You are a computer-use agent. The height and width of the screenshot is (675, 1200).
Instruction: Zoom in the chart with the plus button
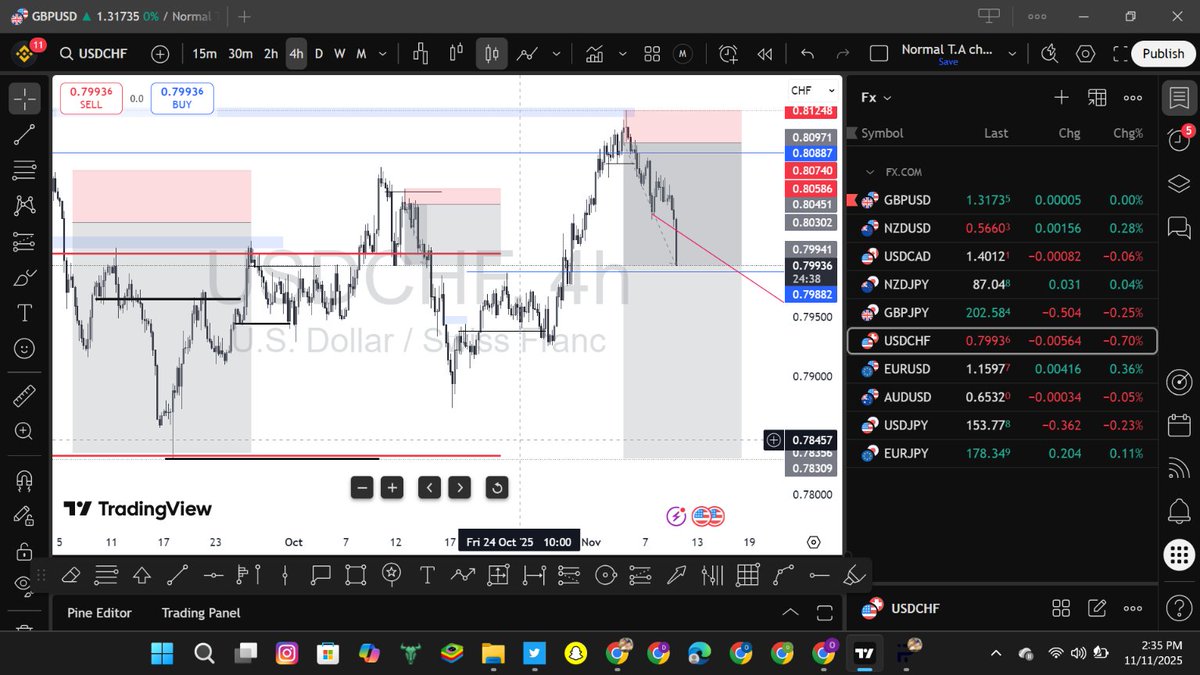click(x=393, y=487)
